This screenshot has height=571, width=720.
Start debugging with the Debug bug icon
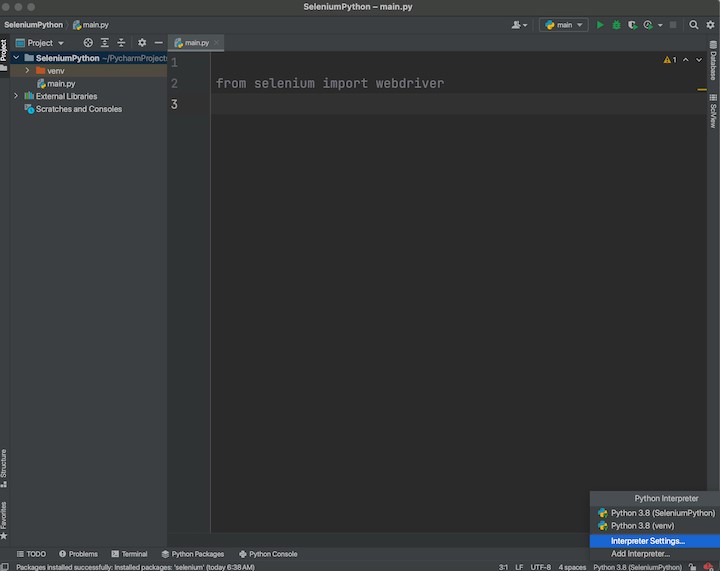(x=616, y=25)
